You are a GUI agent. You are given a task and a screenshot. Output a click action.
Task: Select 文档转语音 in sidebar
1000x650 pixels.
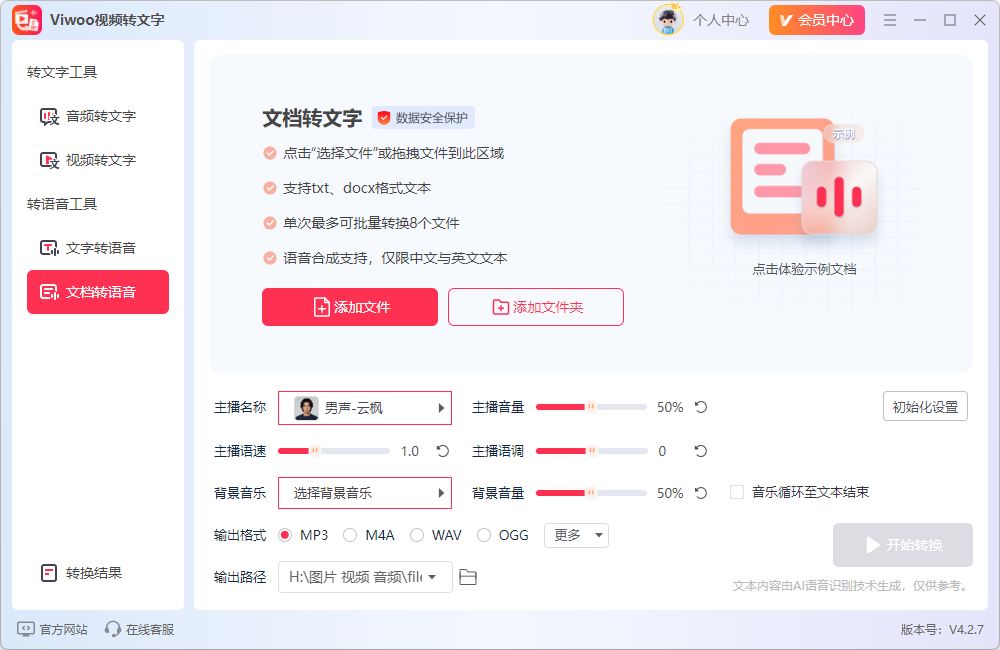98,292
